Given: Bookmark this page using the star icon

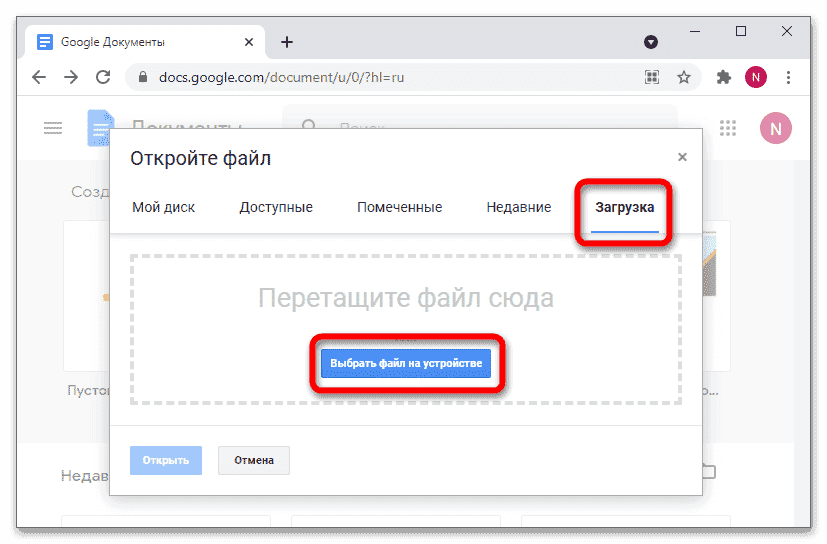Looking at the screenshot, I should pyautogui.click(x=684, y=77).
